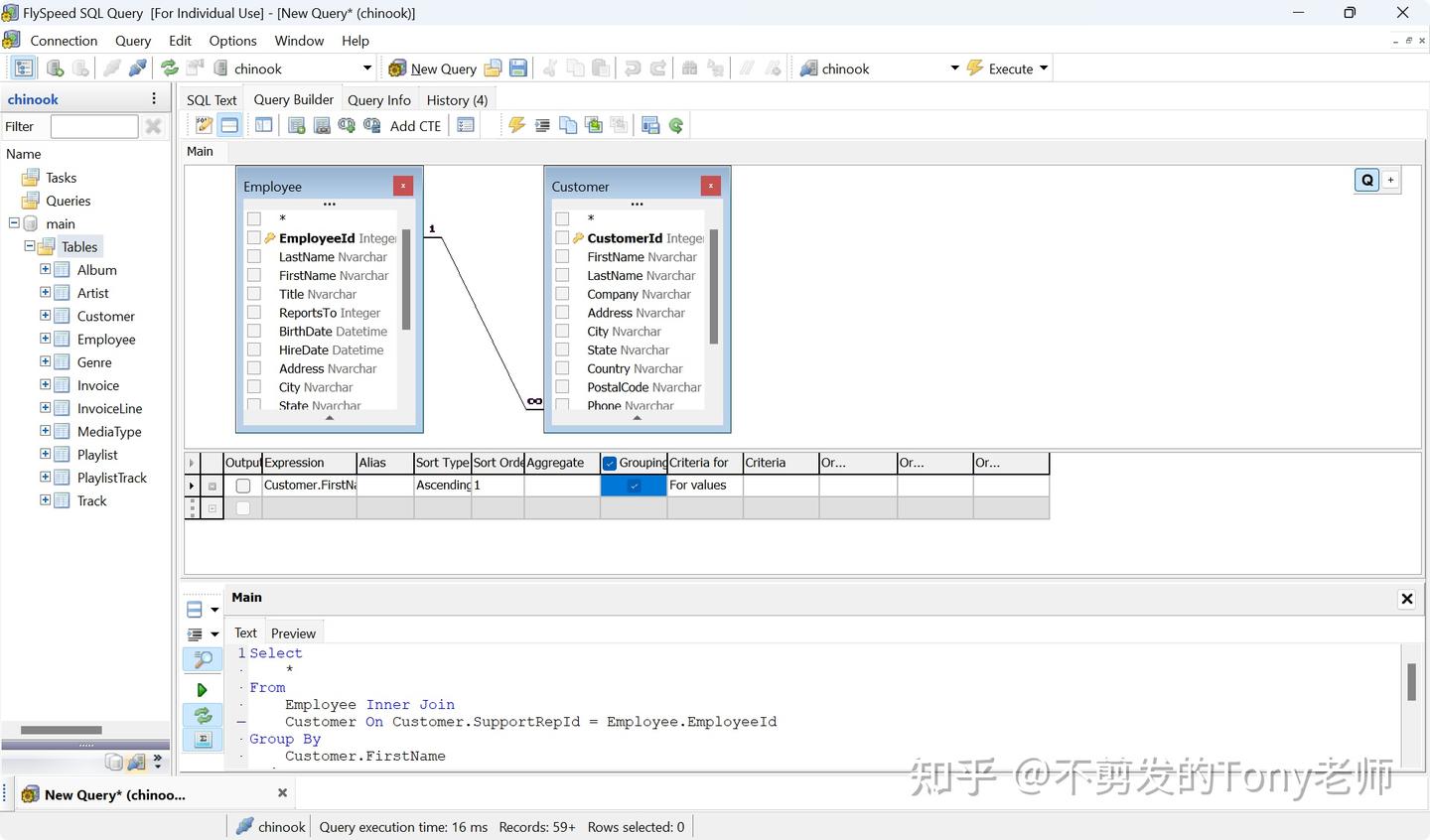This screenshot has height=840, width=1430.
Task: Click inside the Filter input field
Action: tap(93, 126)
